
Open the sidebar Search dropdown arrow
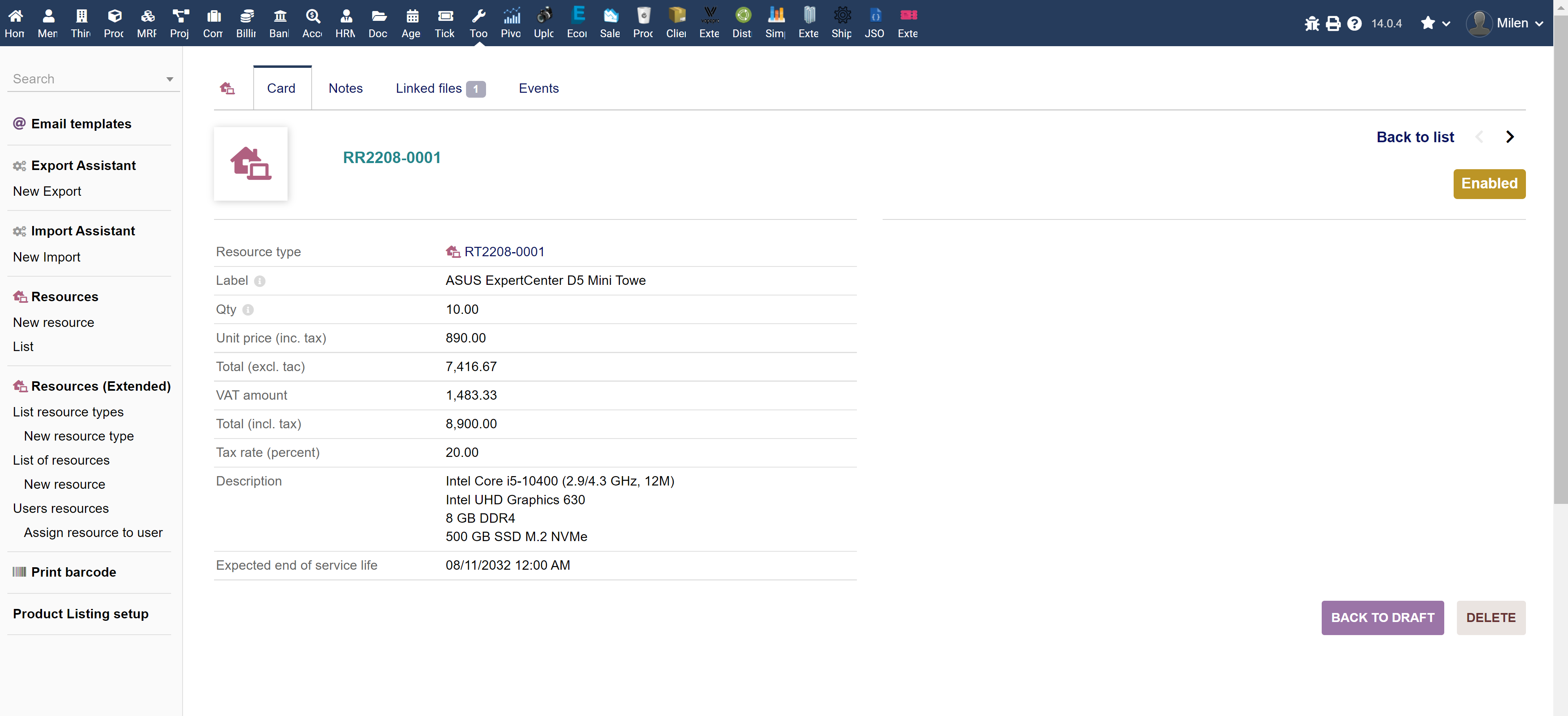[x=169, y=79]
